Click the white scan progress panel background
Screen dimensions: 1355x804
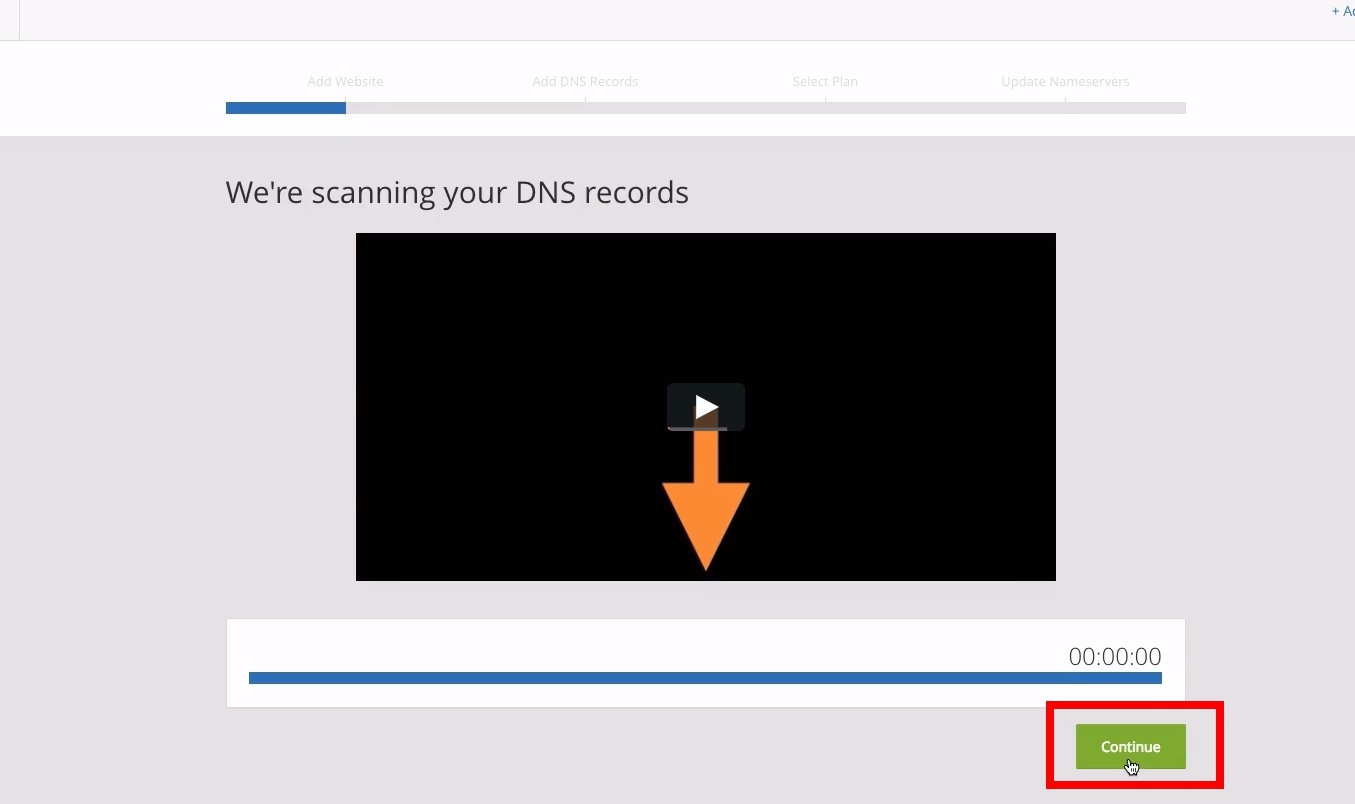point(600,645)
